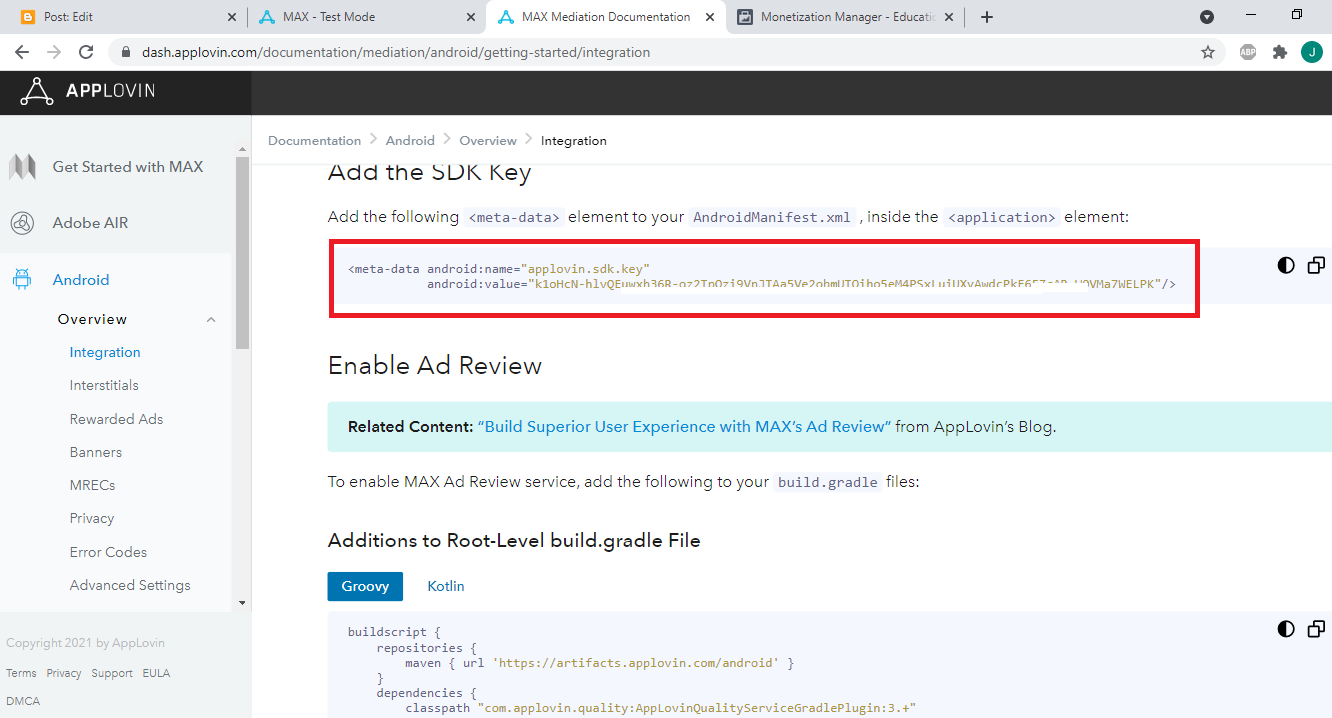The height and width of the screenshot is (718, 1332).
Task: Switch to the Post: Edit tab
Action: pos(128,17)
